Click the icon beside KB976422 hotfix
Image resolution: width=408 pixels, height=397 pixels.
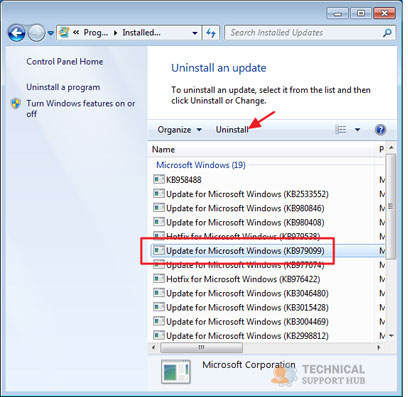[x=159, y=278]
